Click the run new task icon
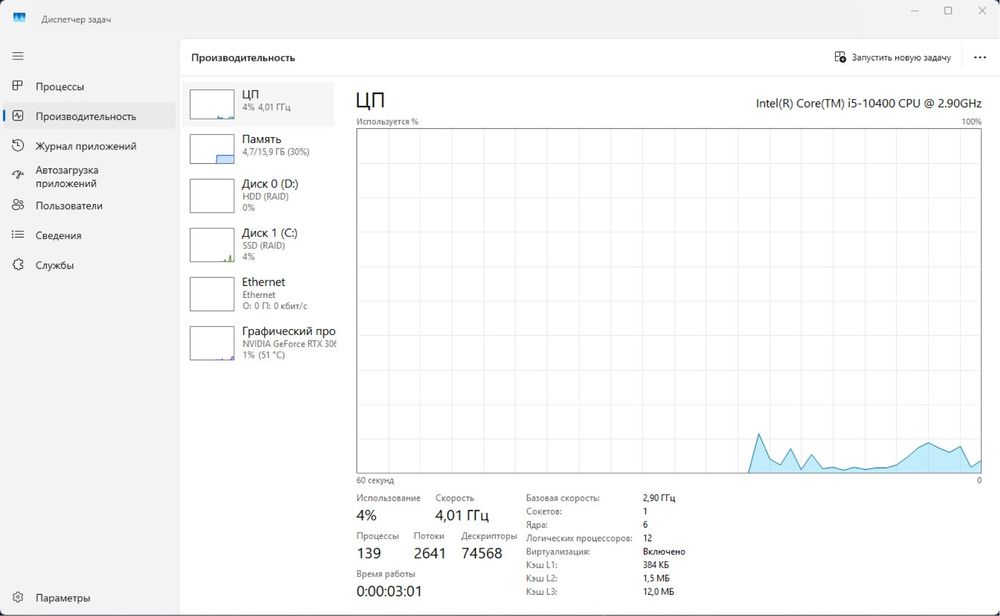Viewport: 1000px width, 616px height. [840, 57]
